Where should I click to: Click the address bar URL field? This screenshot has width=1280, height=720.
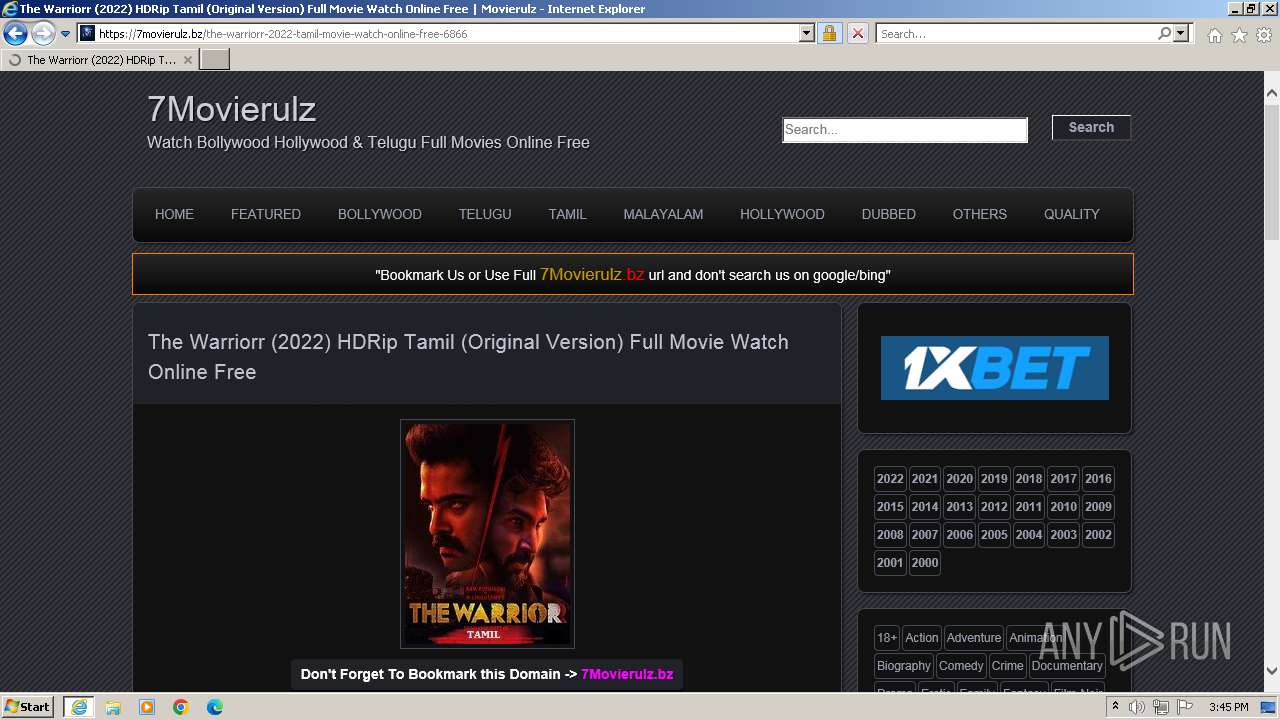click(x=445, y=34)
